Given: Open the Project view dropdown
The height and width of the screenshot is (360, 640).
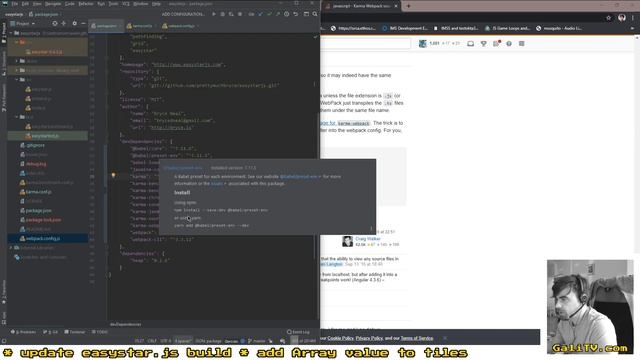Looking at the screenshot, I should 23,24.
